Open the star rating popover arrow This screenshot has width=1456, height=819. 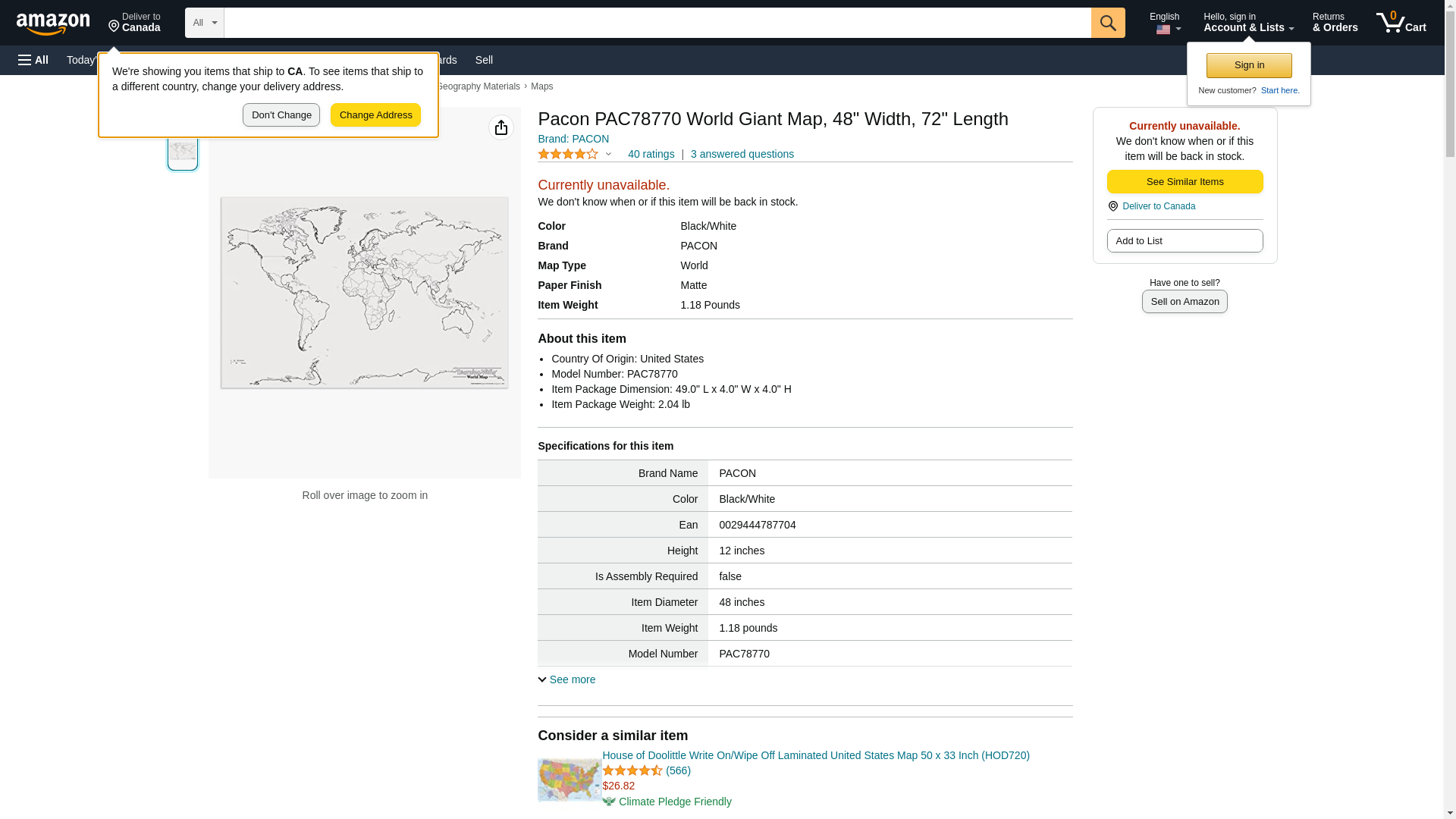(608, 154)
